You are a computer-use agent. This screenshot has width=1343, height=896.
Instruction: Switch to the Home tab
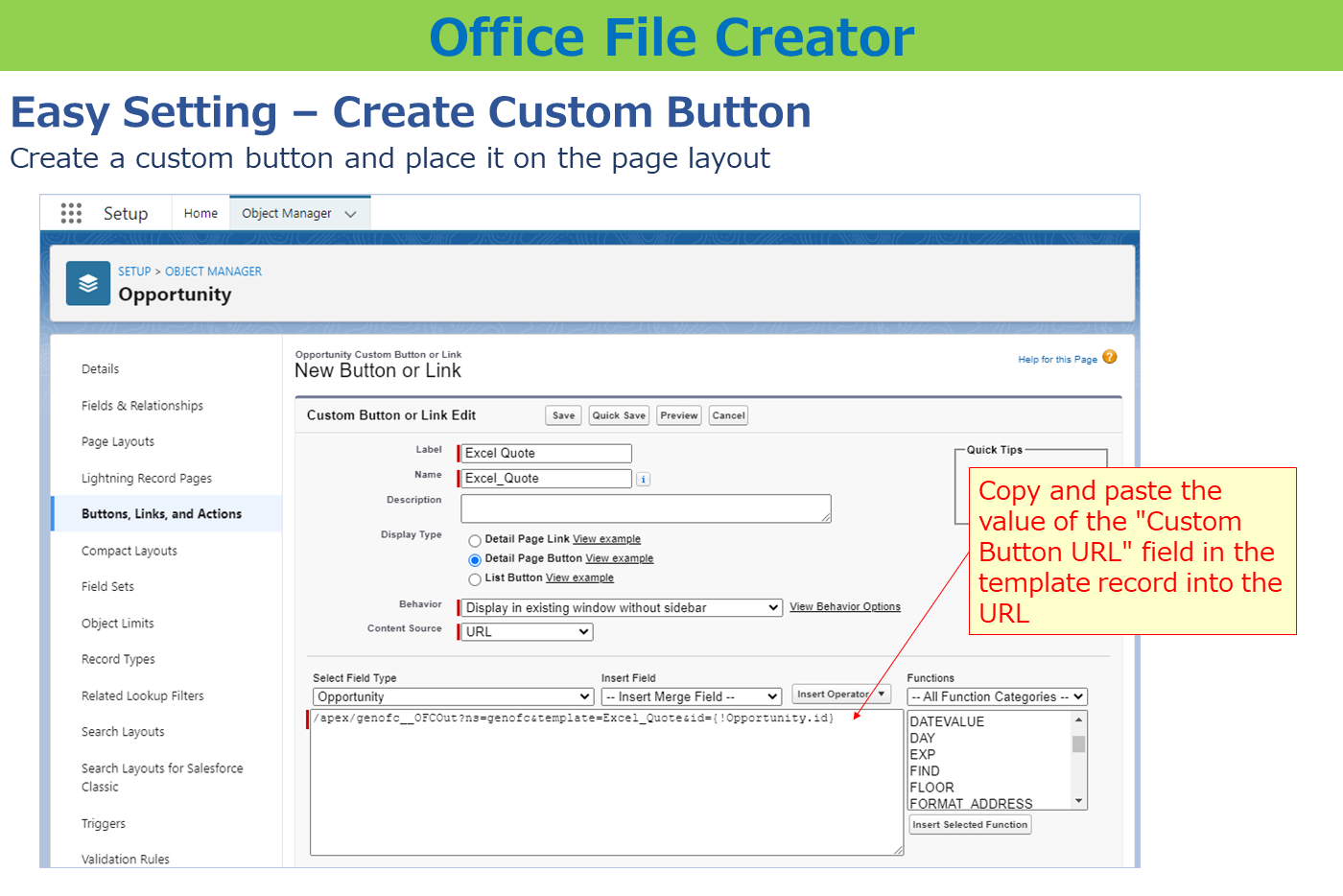[200, 213]
